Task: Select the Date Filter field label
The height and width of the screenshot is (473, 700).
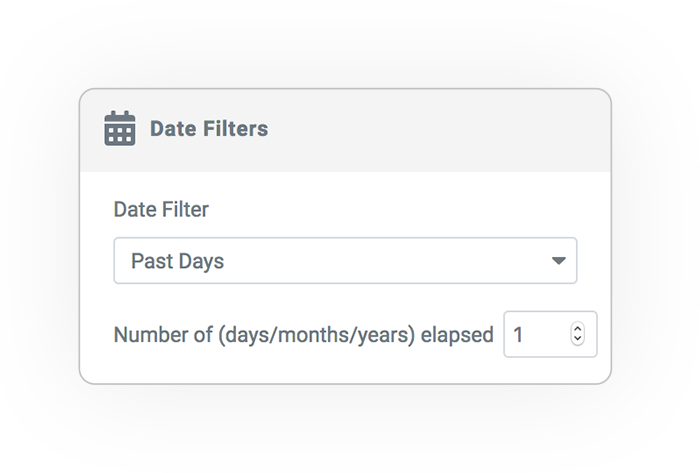Action: tap(161, 209)
